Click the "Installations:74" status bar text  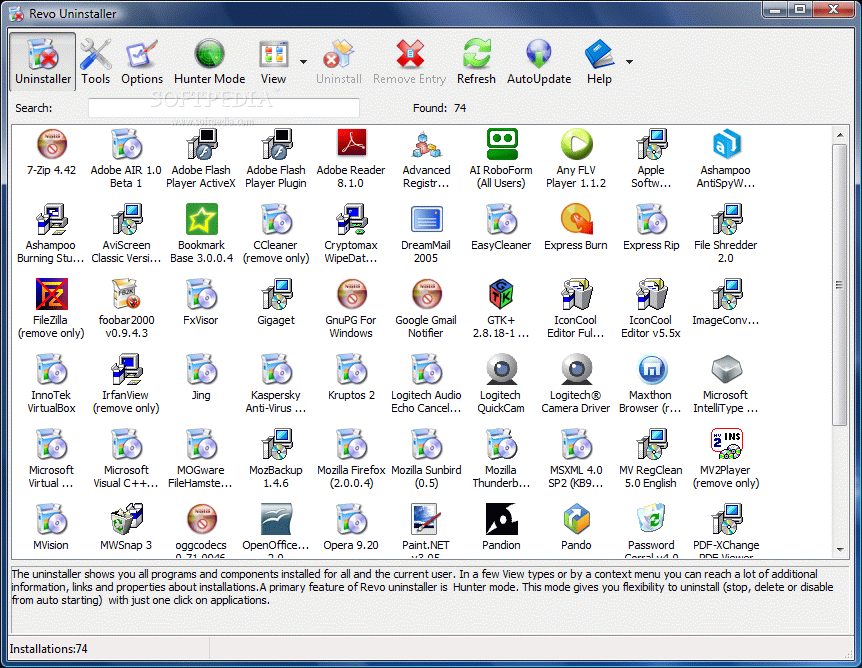click(48, 649)
